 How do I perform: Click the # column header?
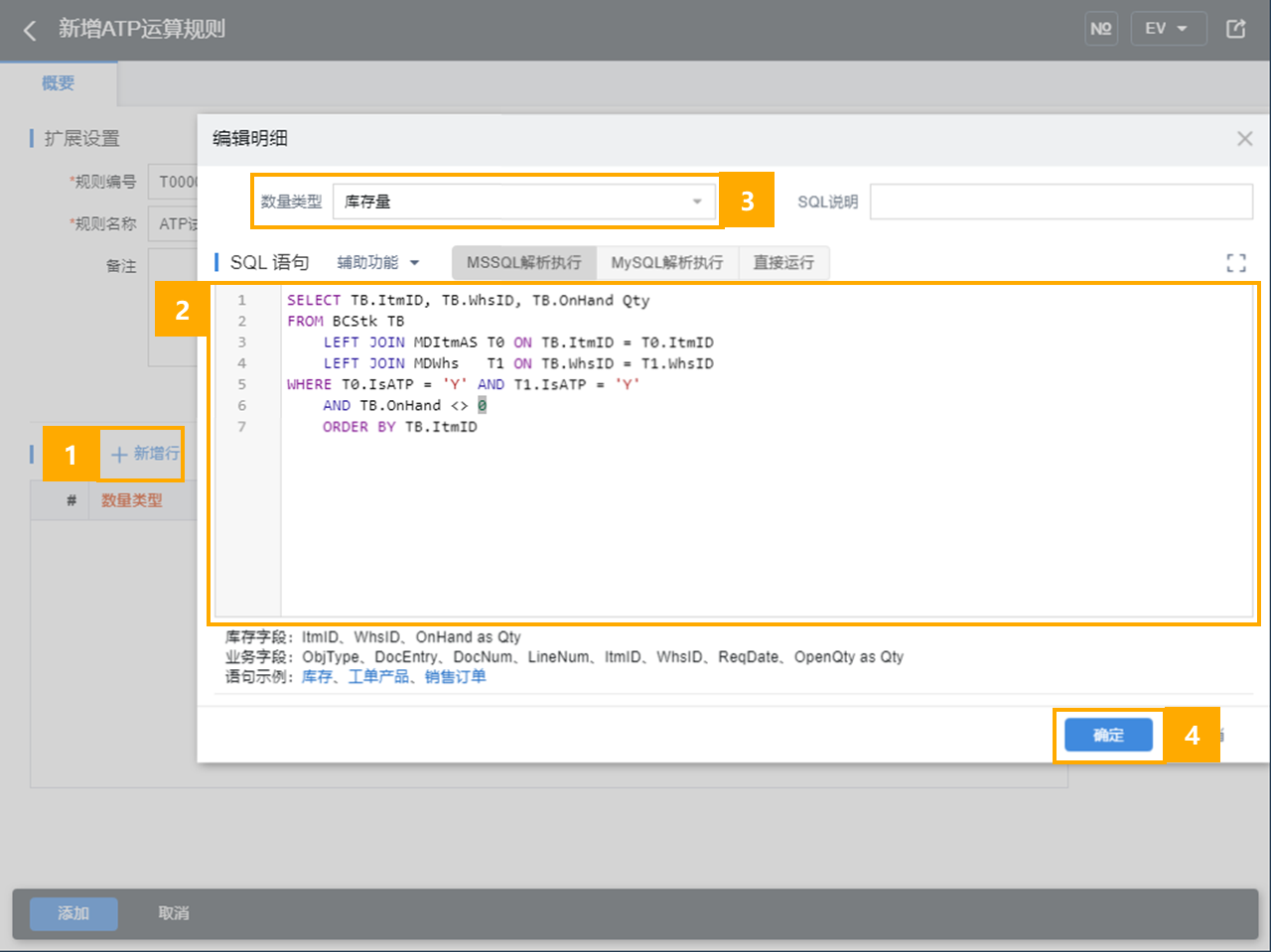[71, 501]
